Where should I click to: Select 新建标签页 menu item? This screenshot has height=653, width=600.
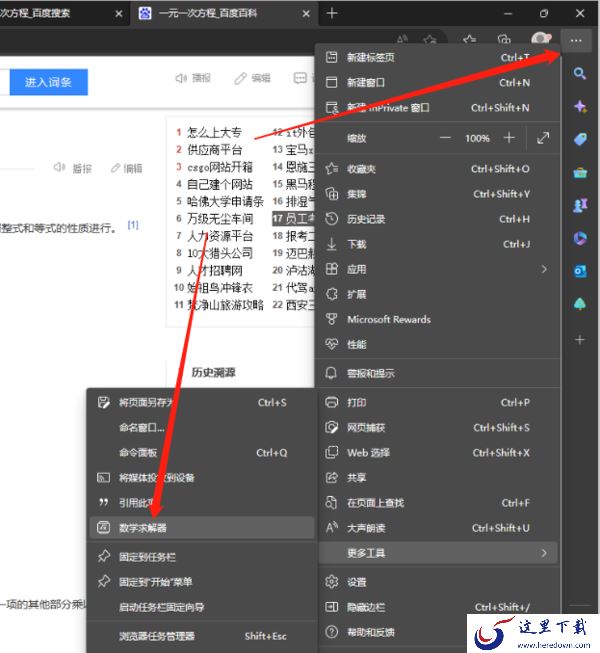437,57
